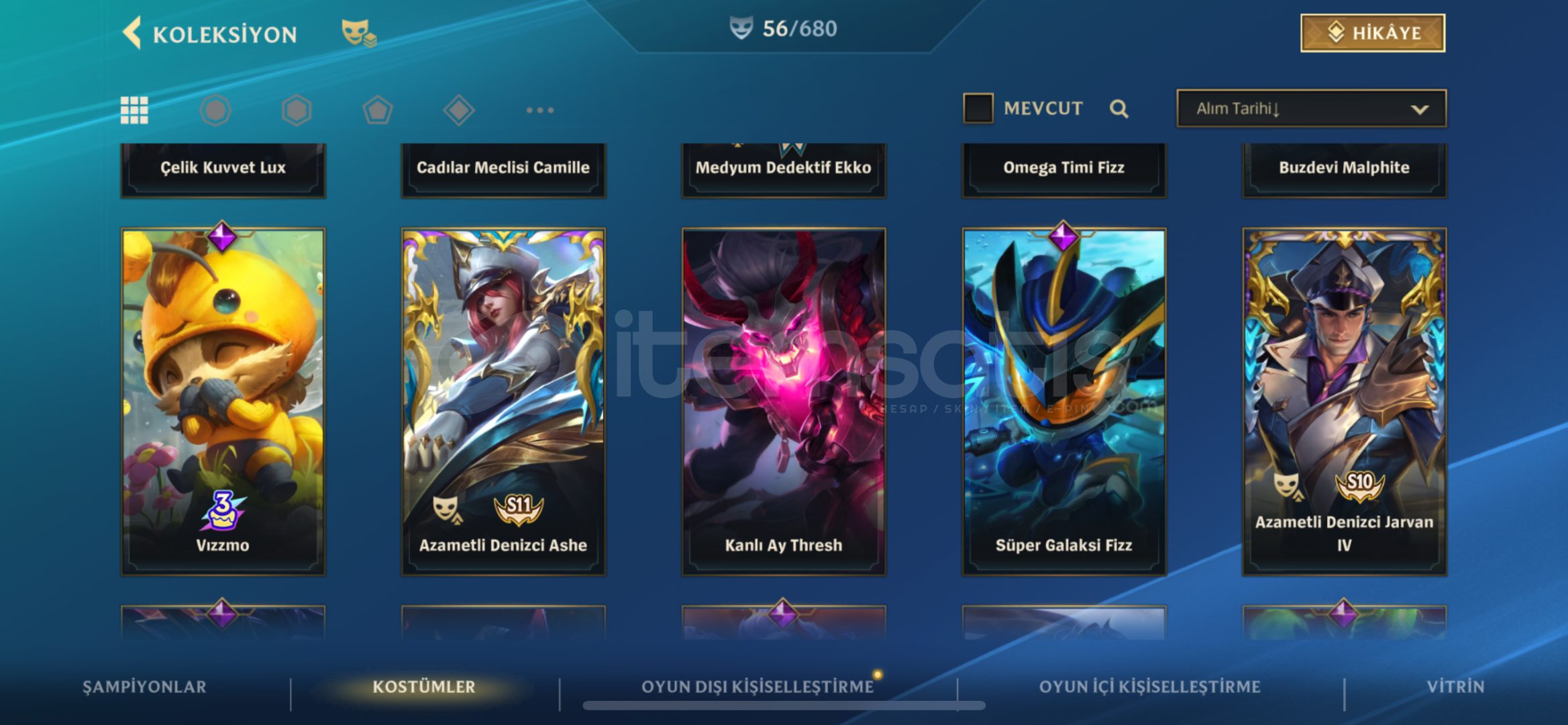Filter by the diamond rarity icon
This screenshot has height=725, width=1568.
tap(459, 110)
